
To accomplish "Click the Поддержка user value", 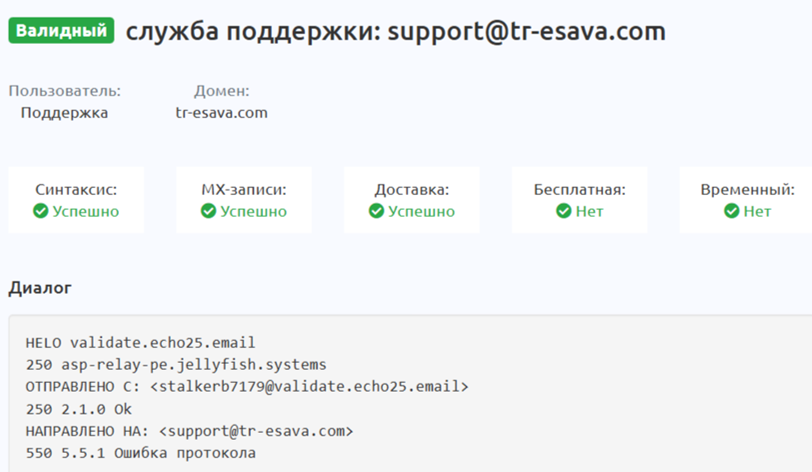I will pyautogui.click(x=64, y=113).
